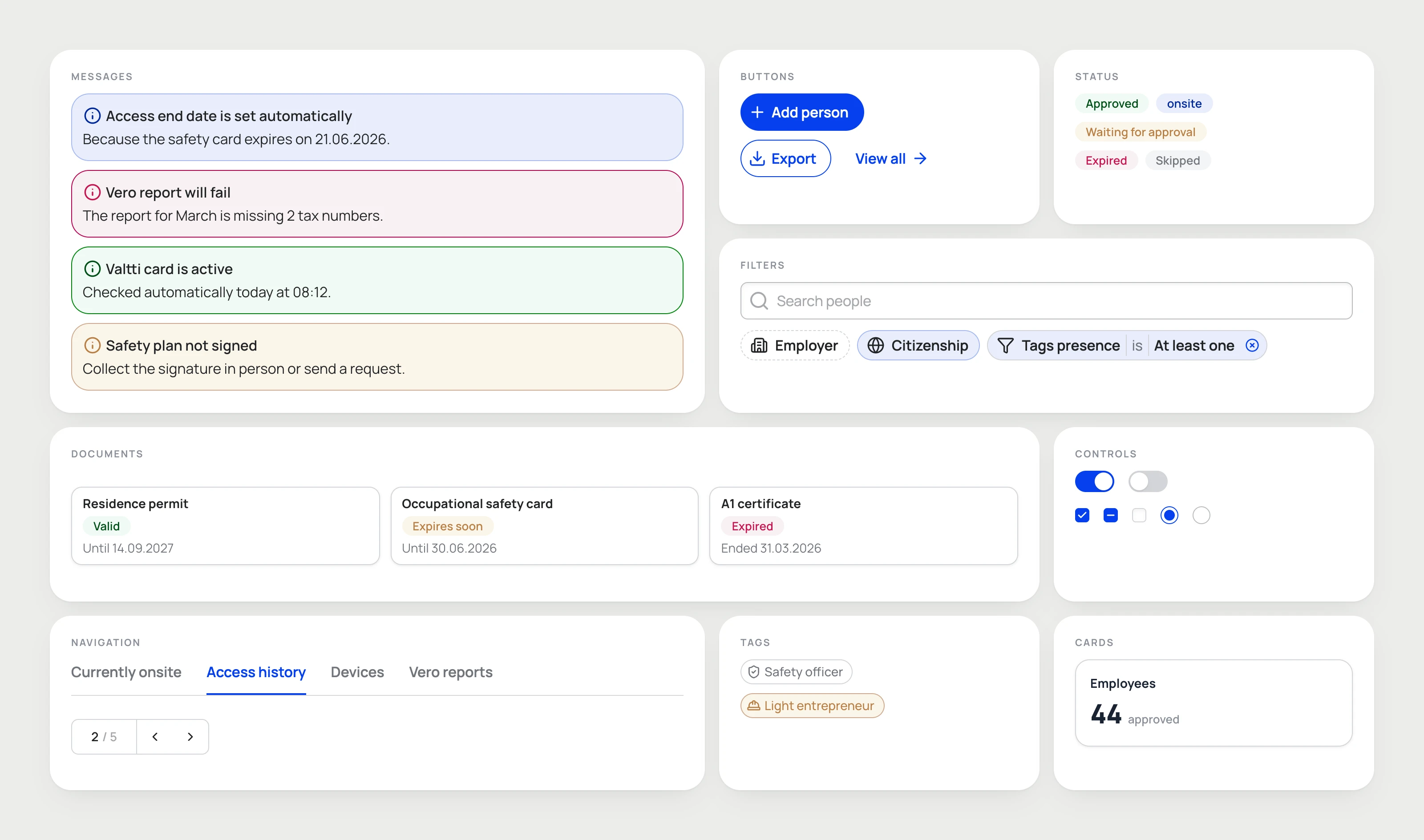Open the Vero reports tab
This screenshot has width=1424, height=840.
pos(450,672)
